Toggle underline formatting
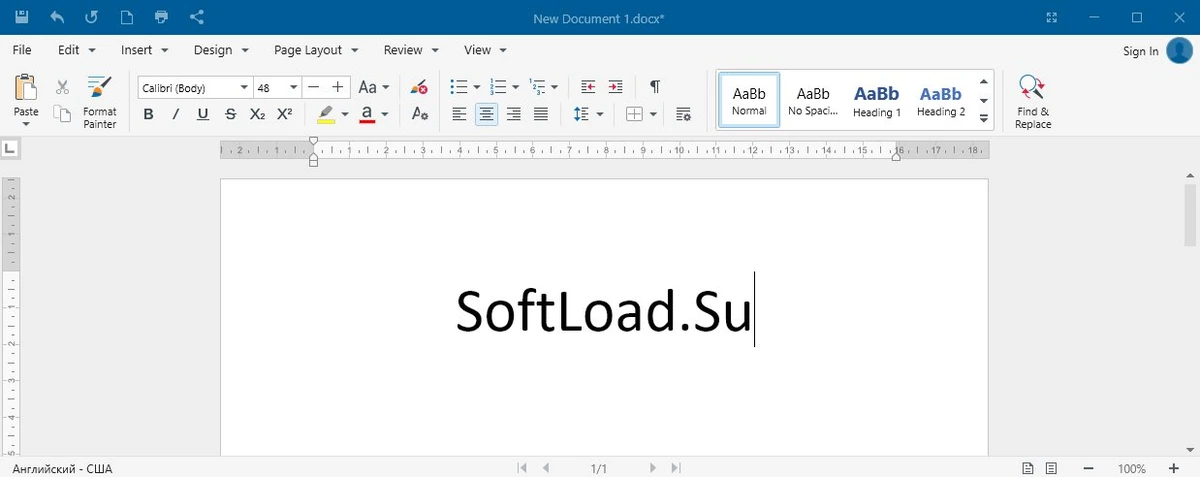Screen dimensions: 1200x477 pos(203,114)
